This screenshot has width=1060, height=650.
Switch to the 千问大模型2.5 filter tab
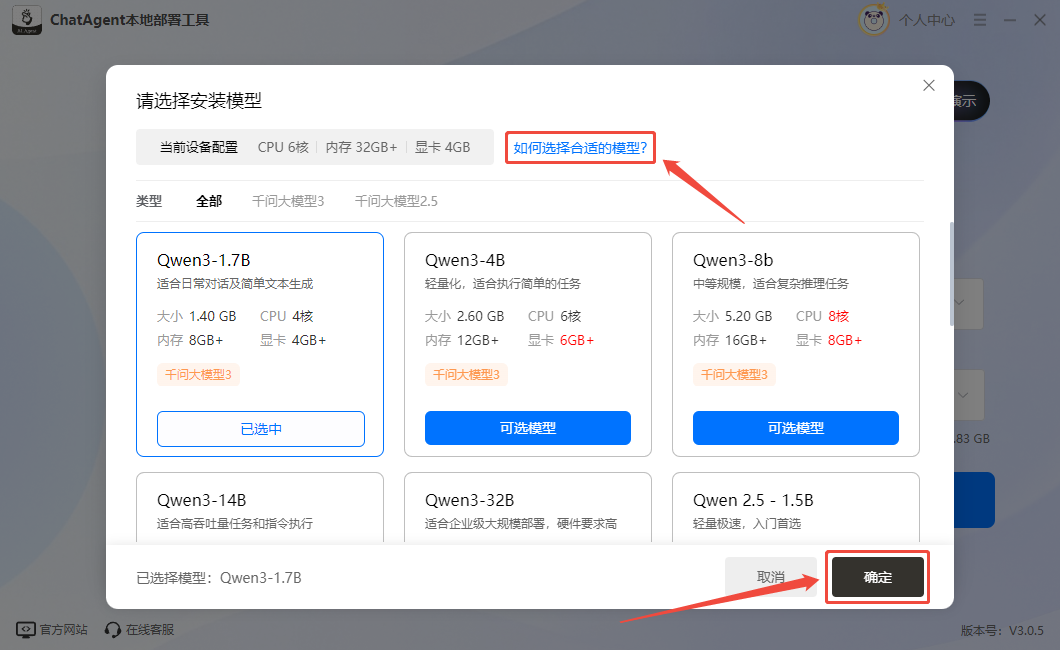[396, 201]
